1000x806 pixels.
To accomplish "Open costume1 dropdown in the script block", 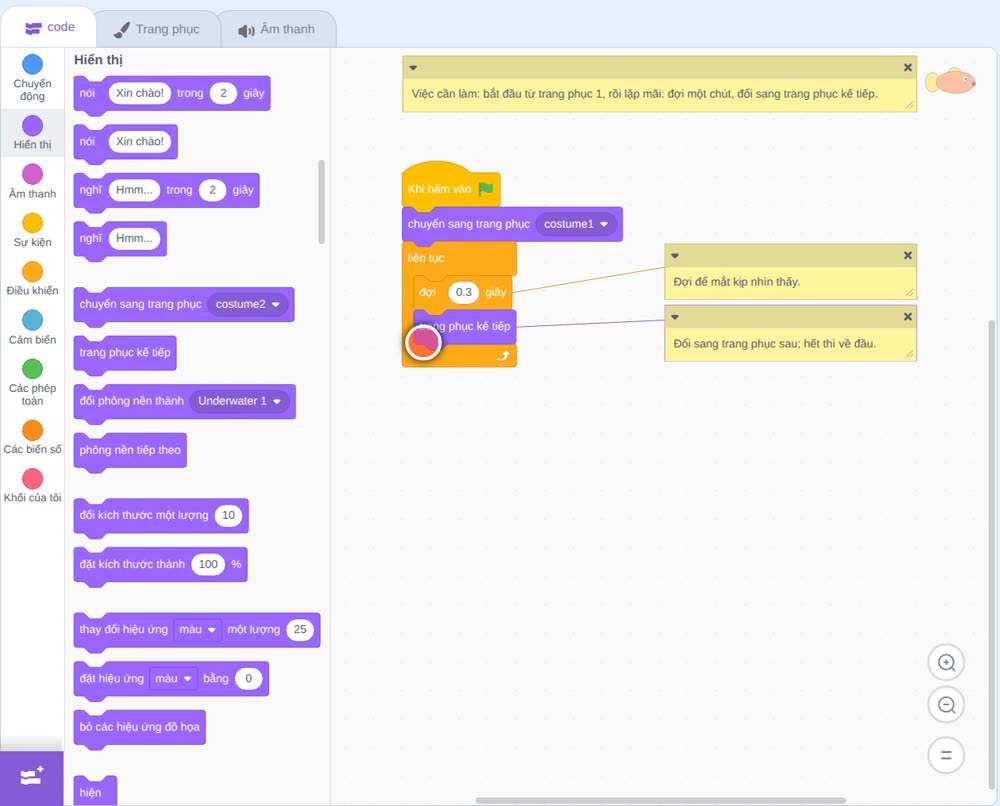I will [576, 224].
